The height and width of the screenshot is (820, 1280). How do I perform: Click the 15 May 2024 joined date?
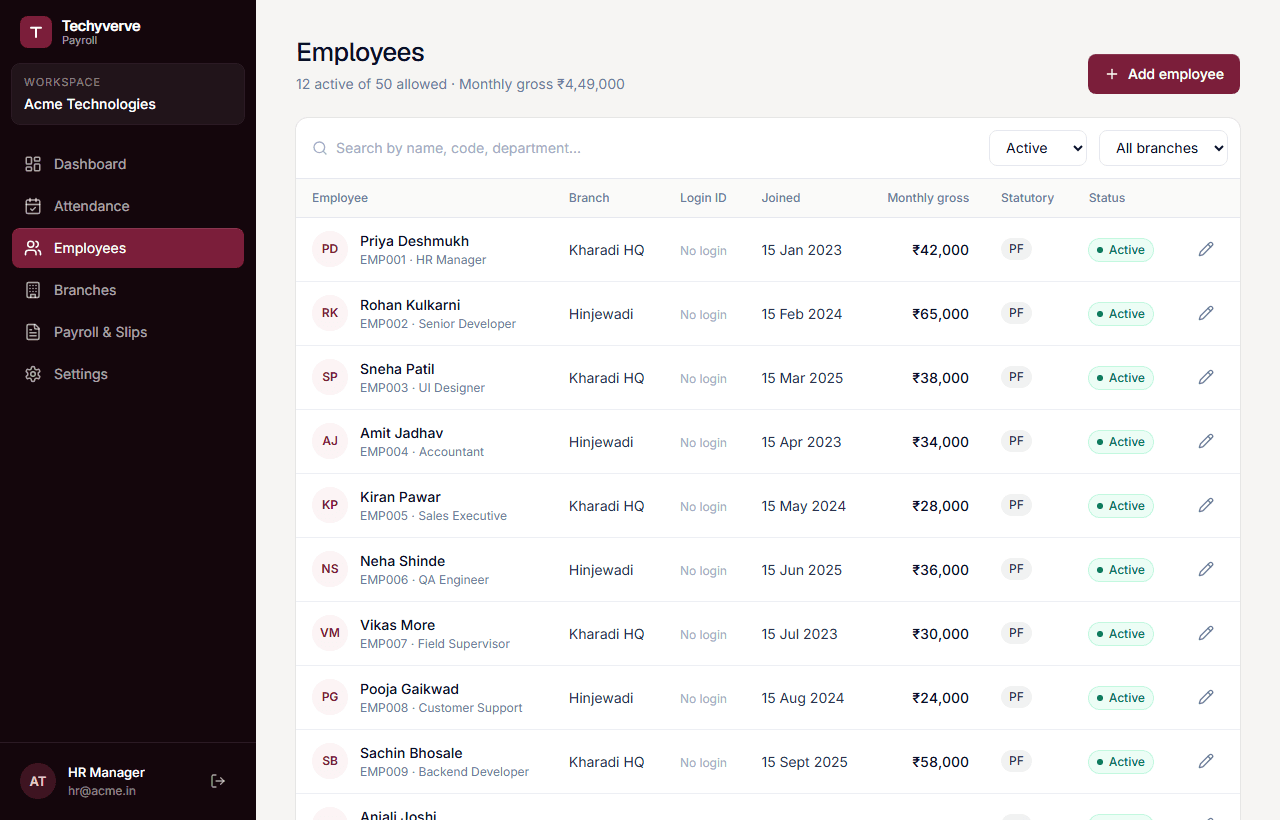pyautogui.click(x=804, y=506)
